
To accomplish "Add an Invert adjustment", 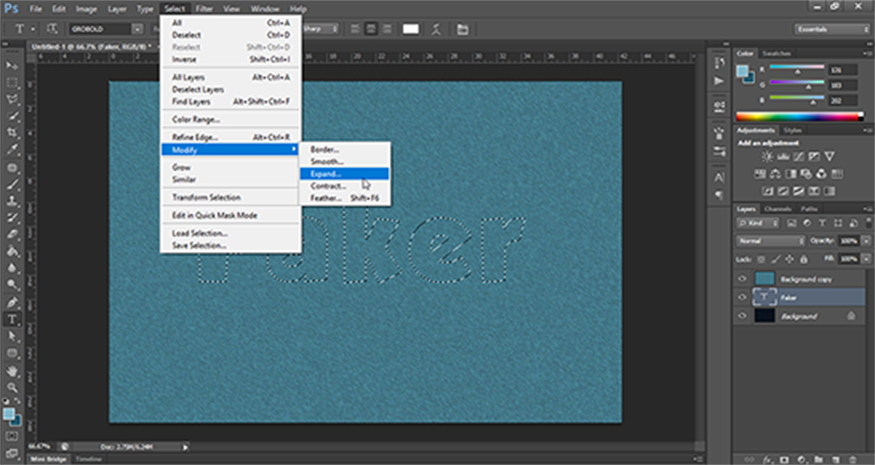I will pos(768,191).
